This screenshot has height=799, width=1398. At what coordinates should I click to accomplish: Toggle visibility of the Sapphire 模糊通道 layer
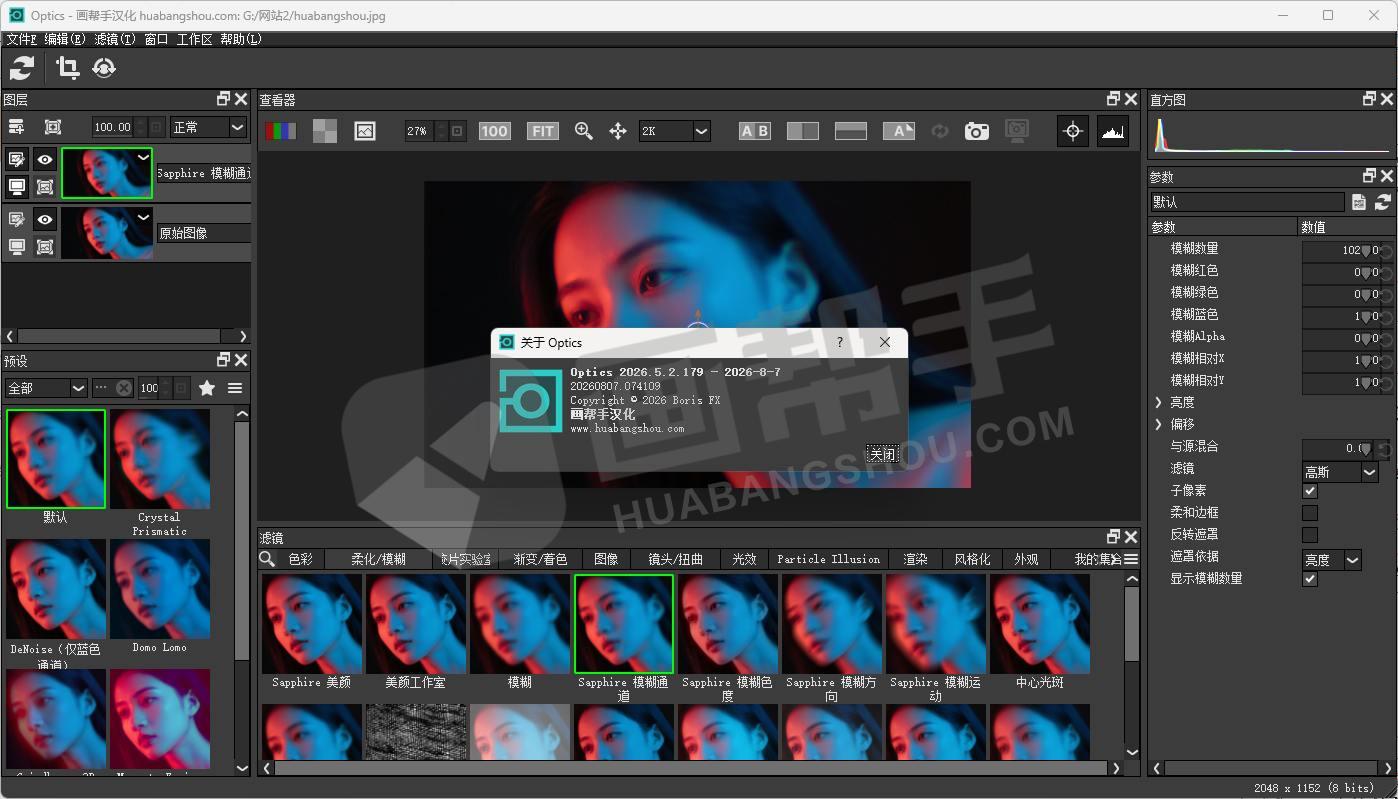pos(45,159)
